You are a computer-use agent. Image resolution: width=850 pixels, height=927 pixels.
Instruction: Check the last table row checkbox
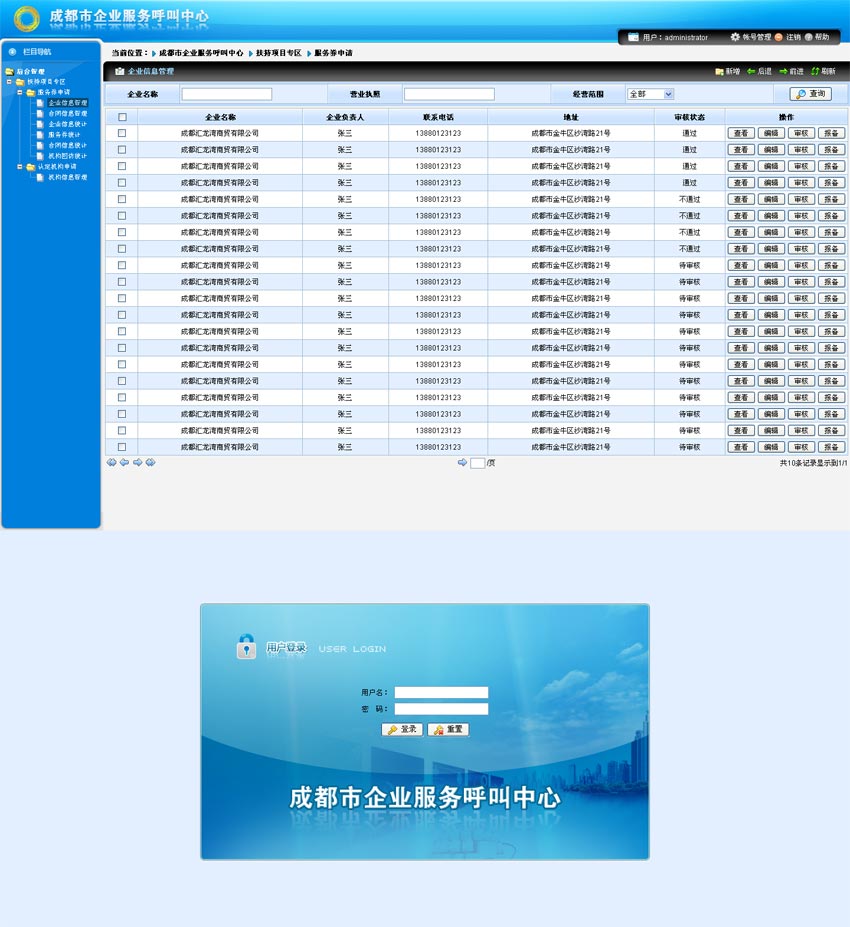point(122,447)
